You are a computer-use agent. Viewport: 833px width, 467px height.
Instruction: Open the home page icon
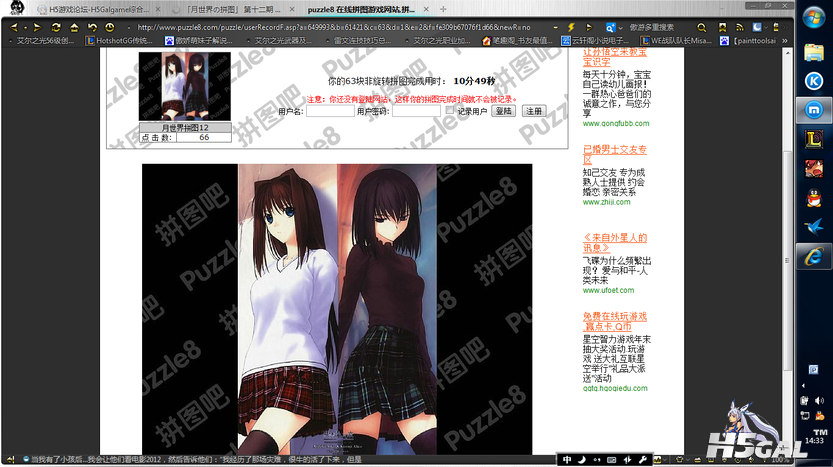(74, 27)
